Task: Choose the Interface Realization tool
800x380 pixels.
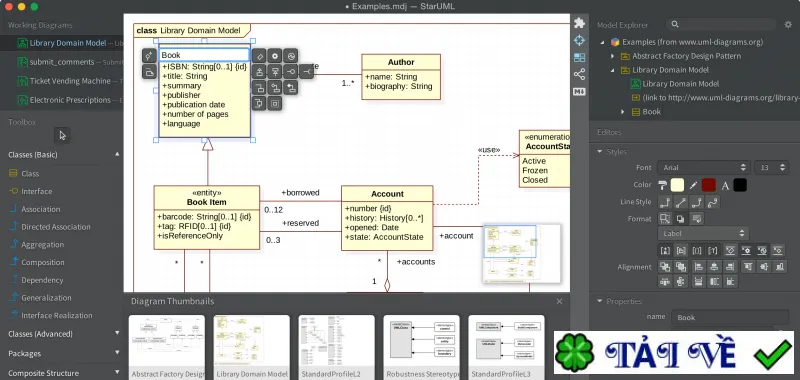Action: pyautogui.click(x=57, y=315)
